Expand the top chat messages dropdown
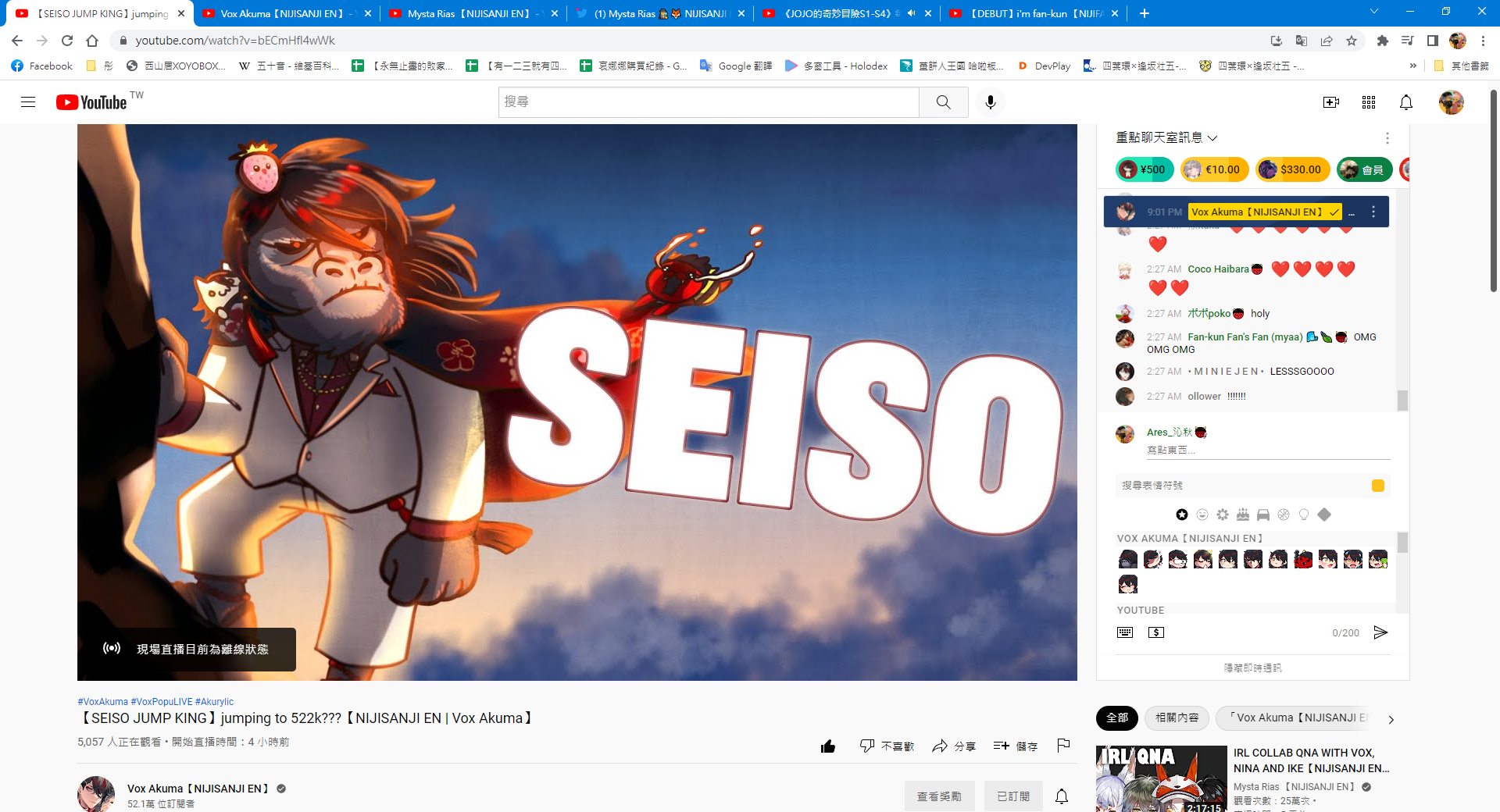The height and width of the screenshot is (812, 1500). coord(1166,137)
